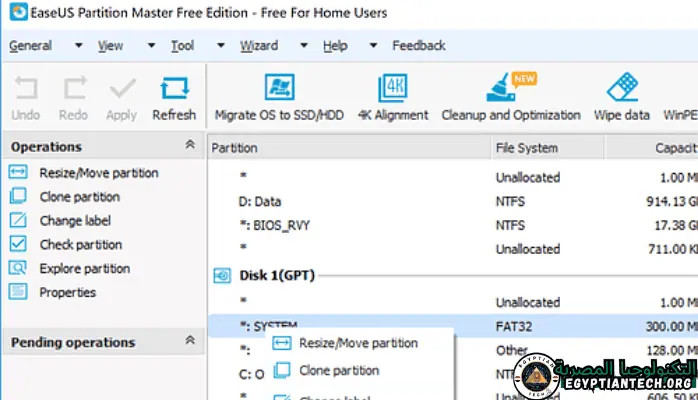Open Cleanup and Optimization tool
Screen dimensions: 698x400
pos(511,98)
